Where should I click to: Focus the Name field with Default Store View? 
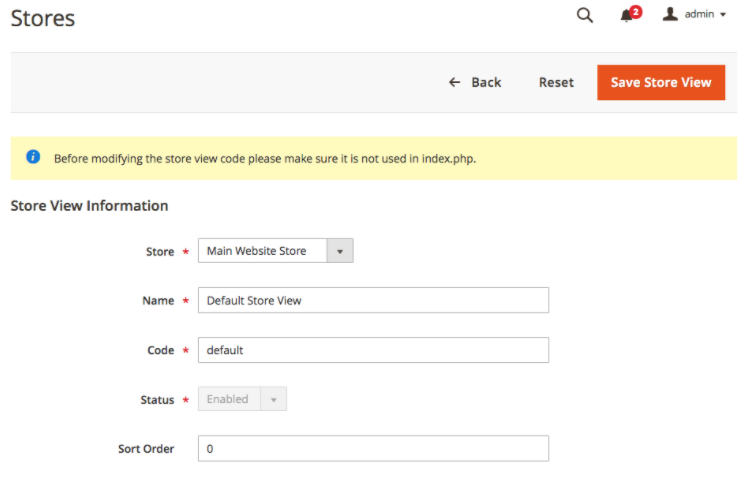[x=373, y=300]
